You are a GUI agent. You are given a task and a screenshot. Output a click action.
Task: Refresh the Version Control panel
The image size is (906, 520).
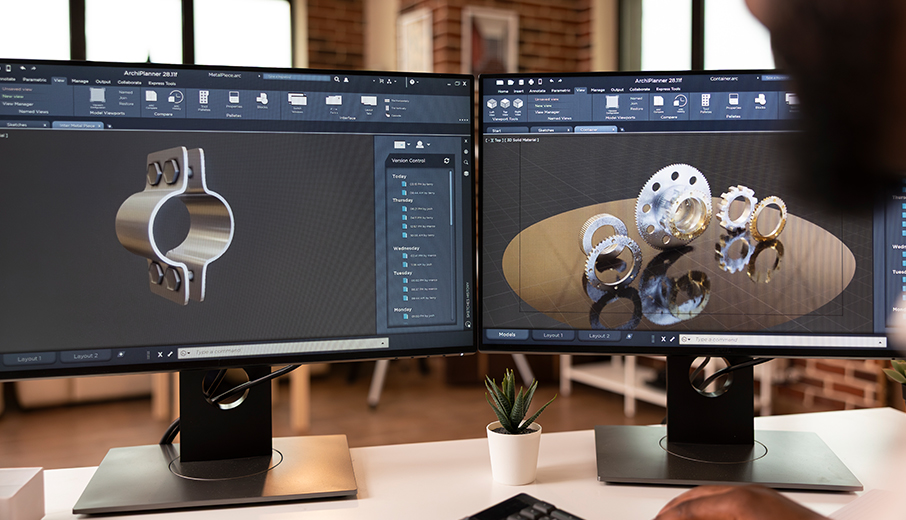[446, 161]
